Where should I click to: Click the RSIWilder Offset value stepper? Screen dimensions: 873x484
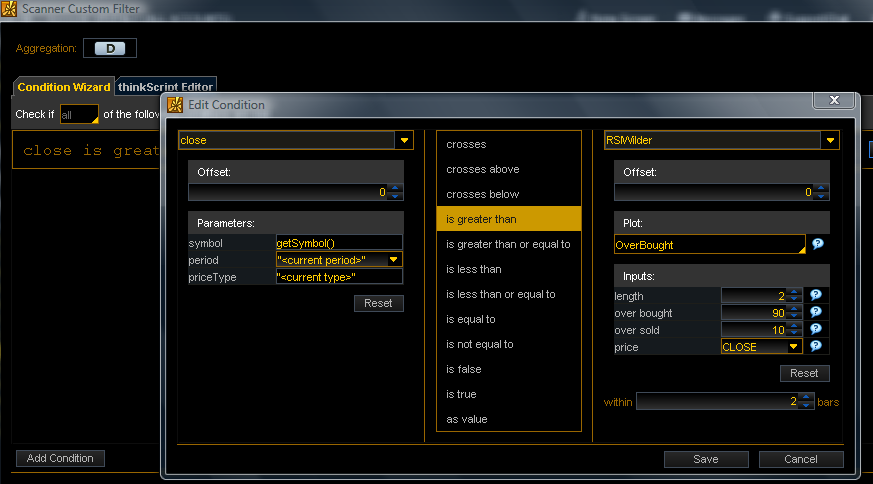(x=821, y=192)
